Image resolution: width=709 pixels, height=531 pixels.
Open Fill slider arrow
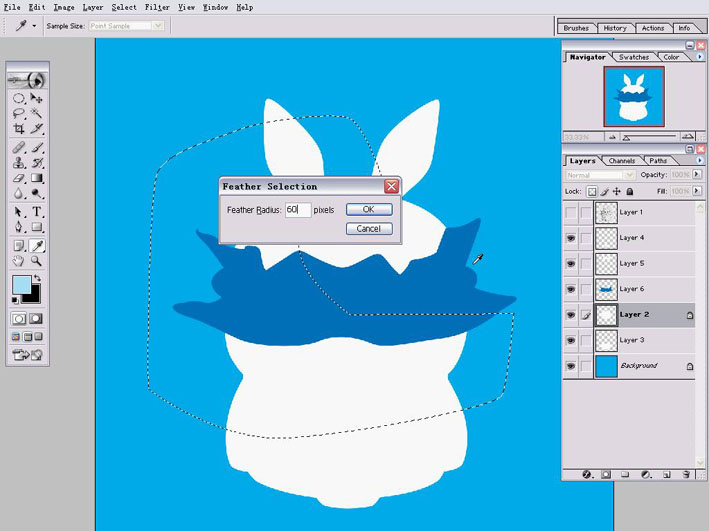click(x=697, y=191)
